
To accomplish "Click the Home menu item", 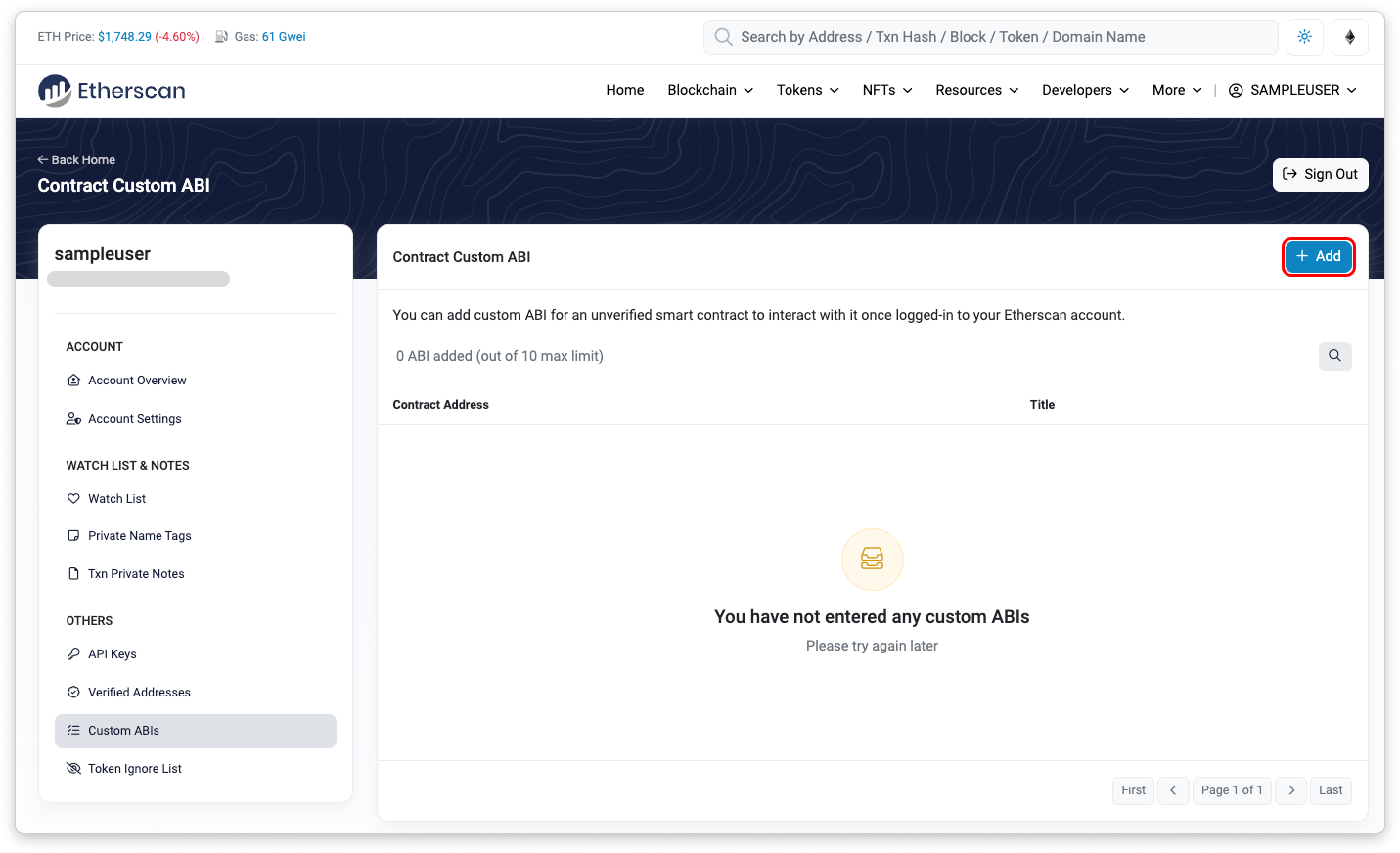I will tap(624, 90).
